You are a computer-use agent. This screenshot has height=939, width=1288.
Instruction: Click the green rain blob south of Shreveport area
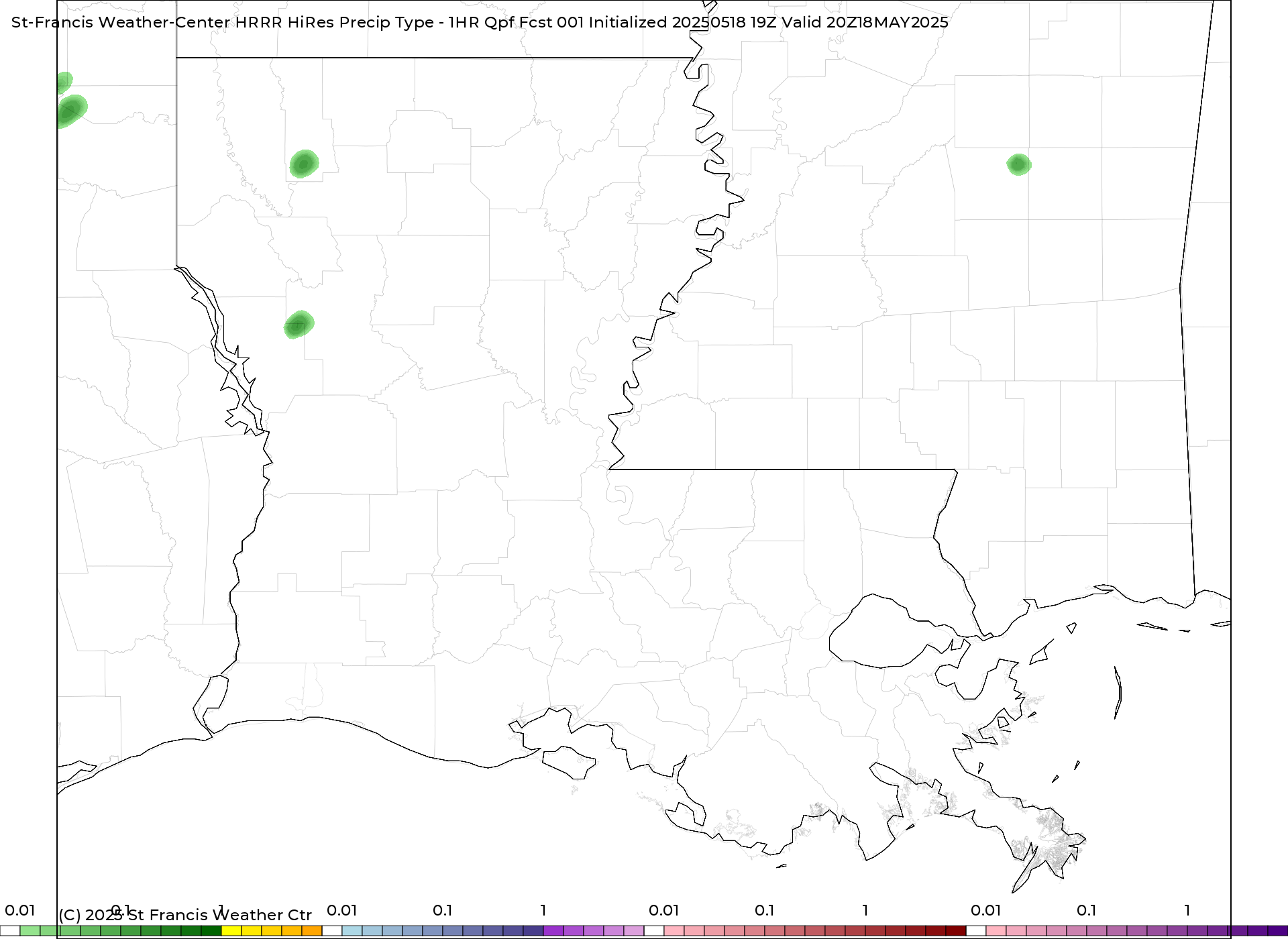[299, 325]
